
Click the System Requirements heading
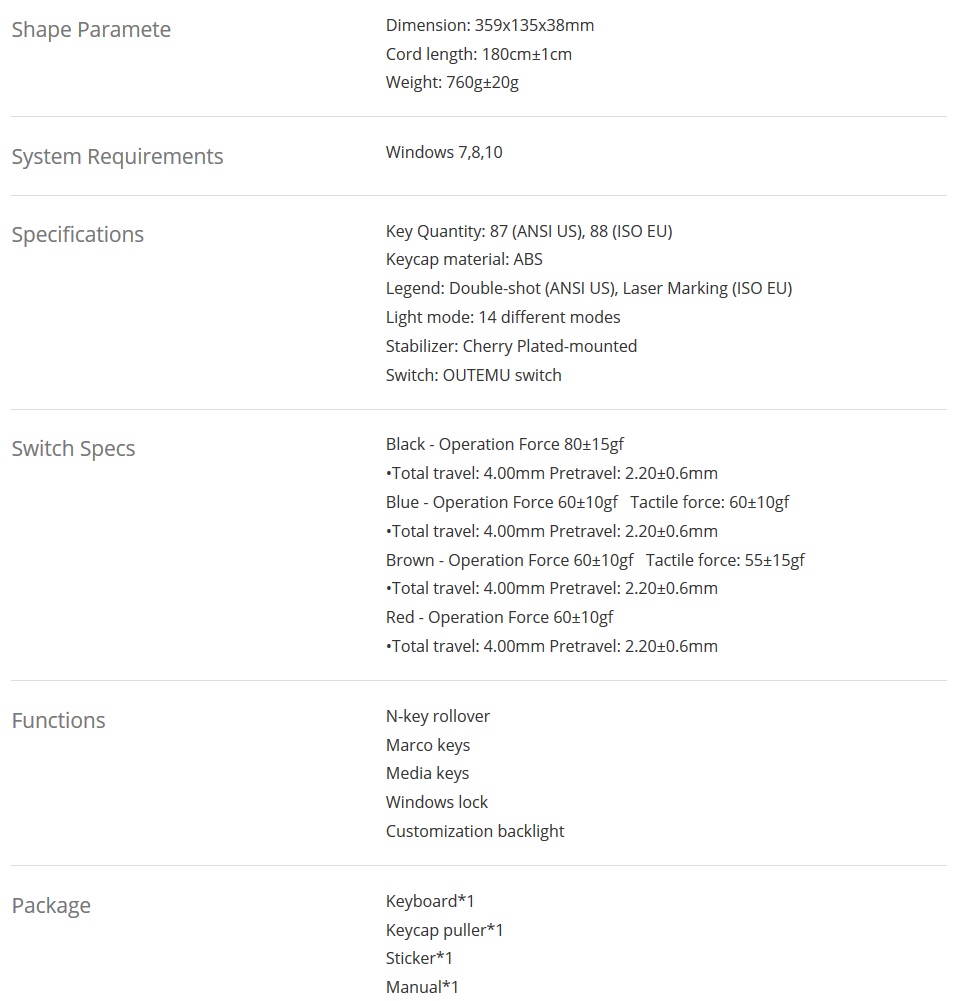pyautogui.click(x=117, y=157)
